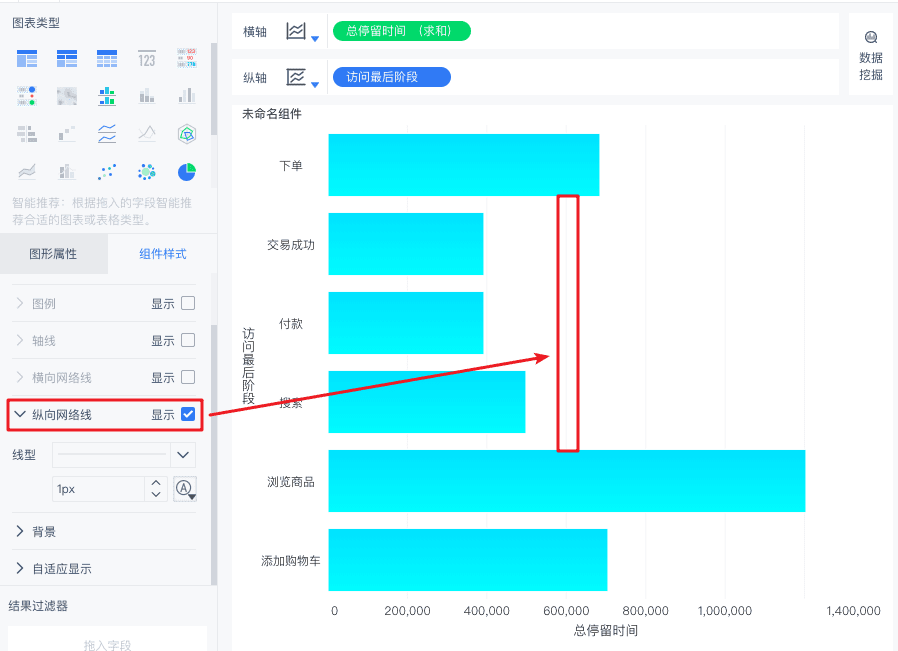The image size is (898, 651).
Task: Click the 添加购物车 bar in chart
Action: point(468,560)
